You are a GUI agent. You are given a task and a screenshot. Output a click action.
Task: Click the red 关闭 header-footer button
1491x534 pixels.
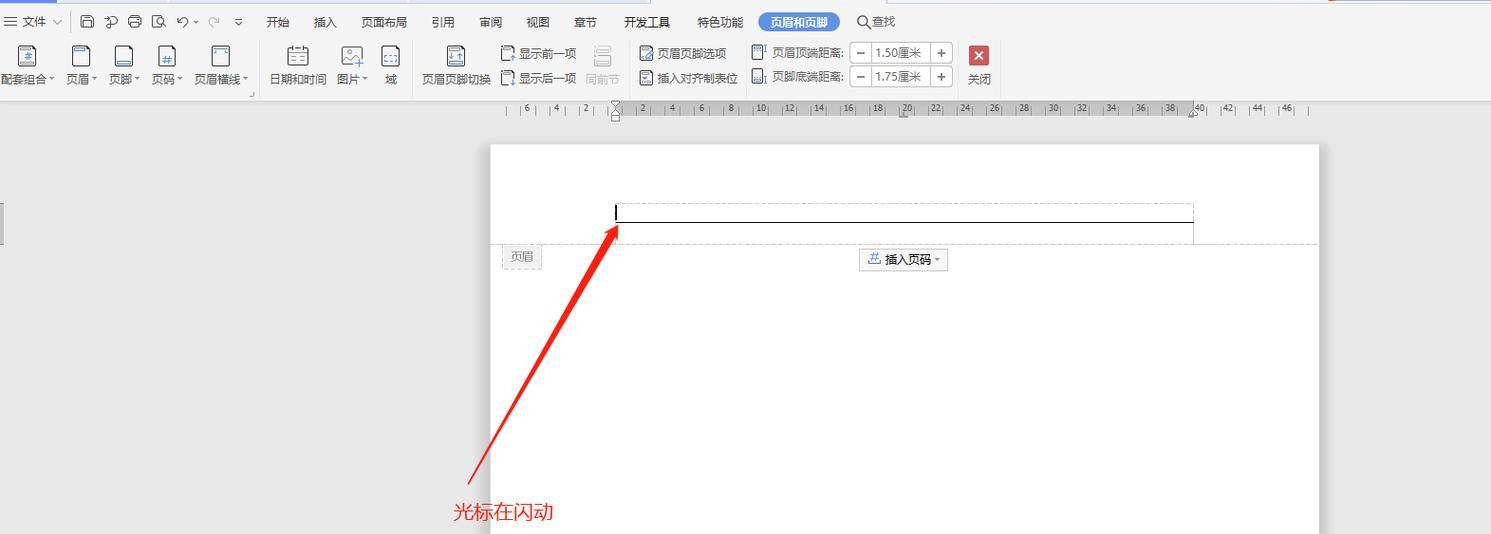(x=979, y=56)
